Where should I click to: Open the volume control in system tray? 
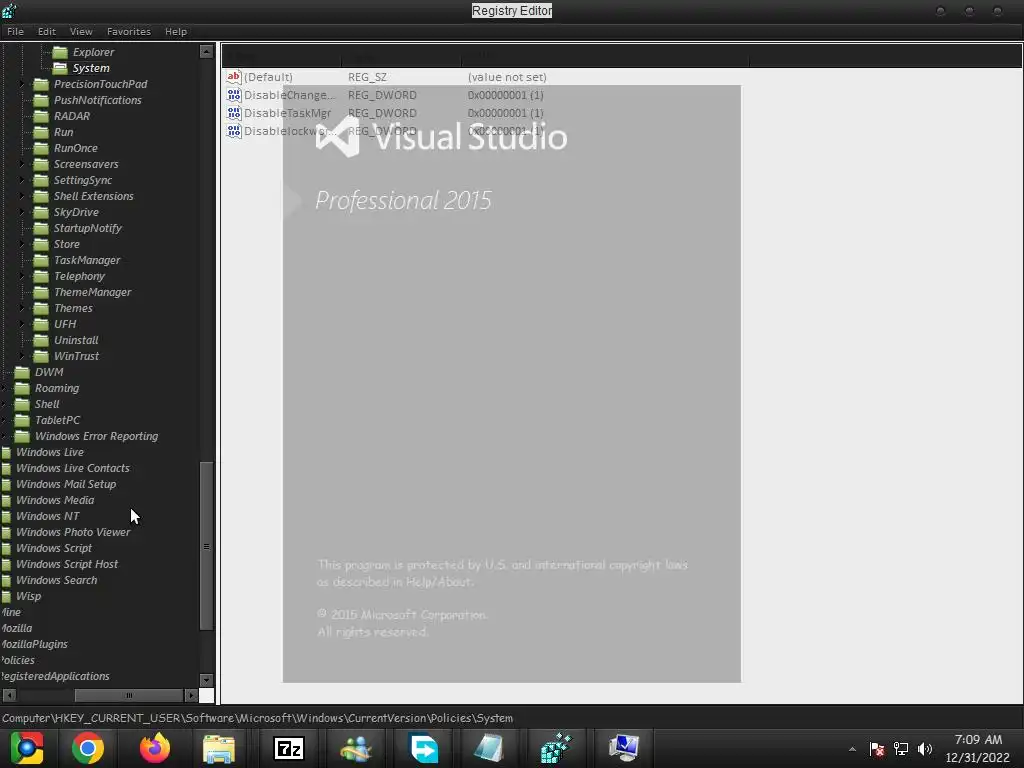pyautogui.click(x=925, y=749)
